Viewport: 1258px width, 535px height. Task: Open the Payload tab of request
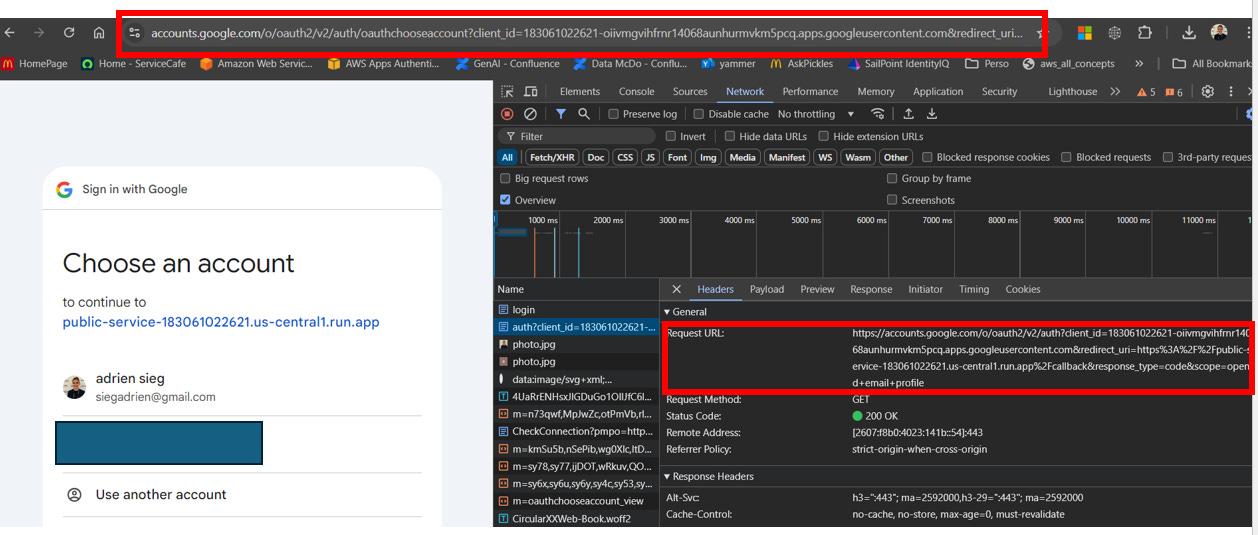(767, 289)
